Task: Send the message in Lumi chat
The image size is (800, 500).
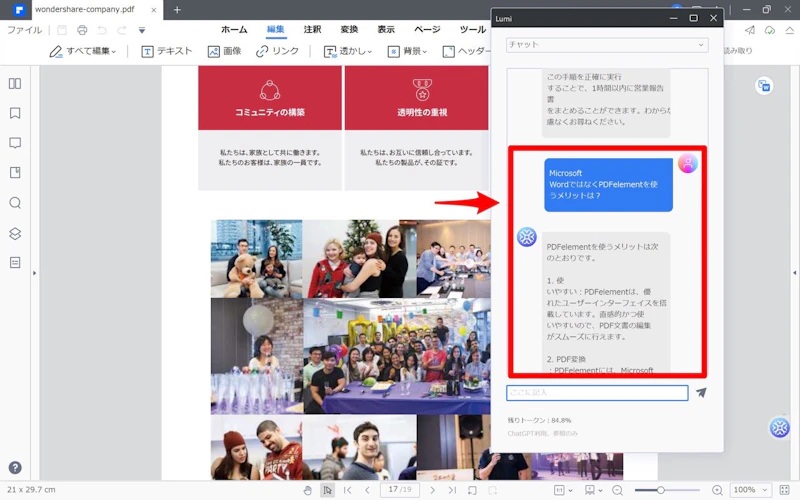Action: click(x=701, y=393)
